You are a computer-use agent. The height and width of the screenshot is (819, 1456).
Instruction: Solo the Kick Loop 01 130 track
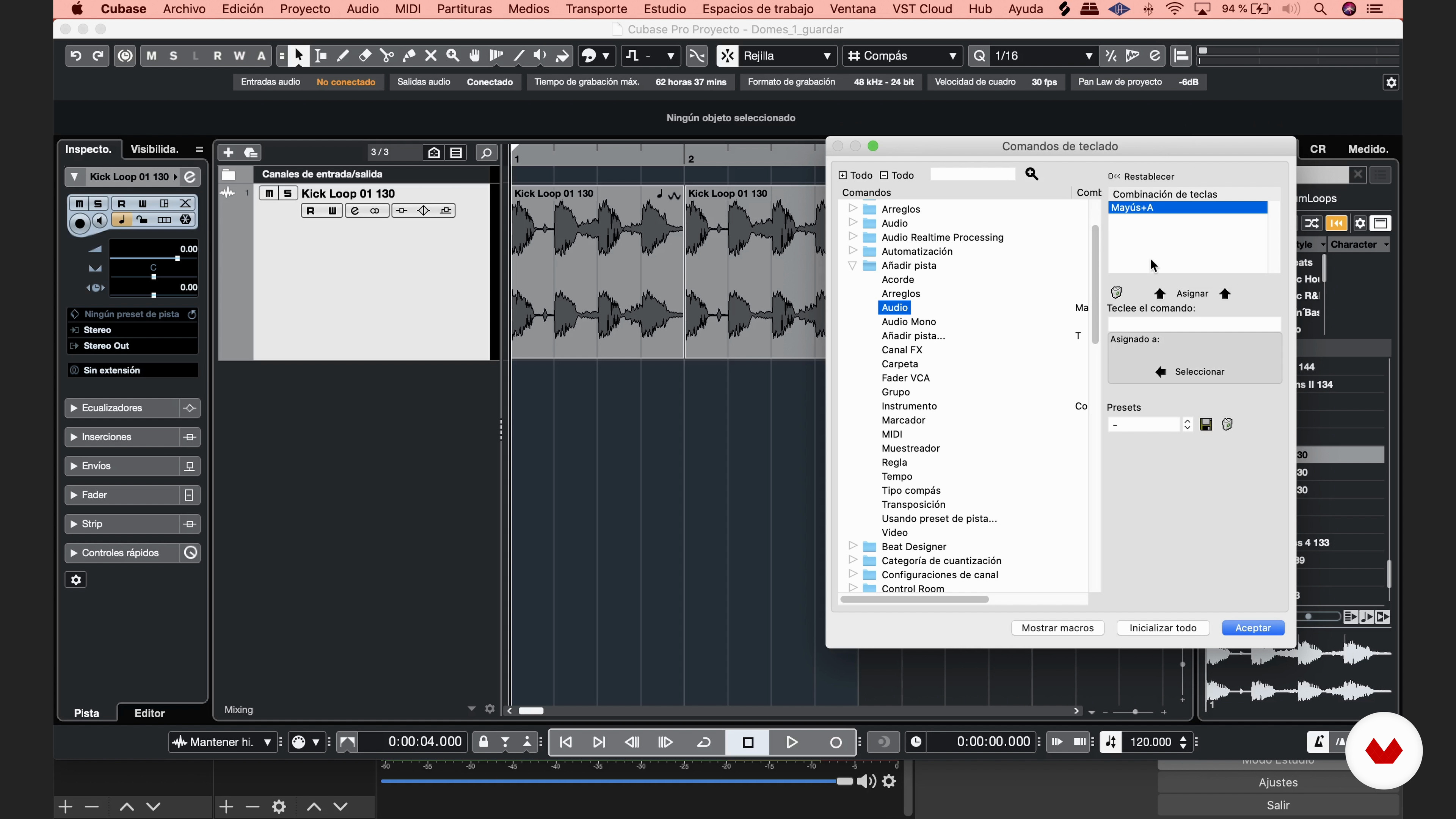coord(288,193)
